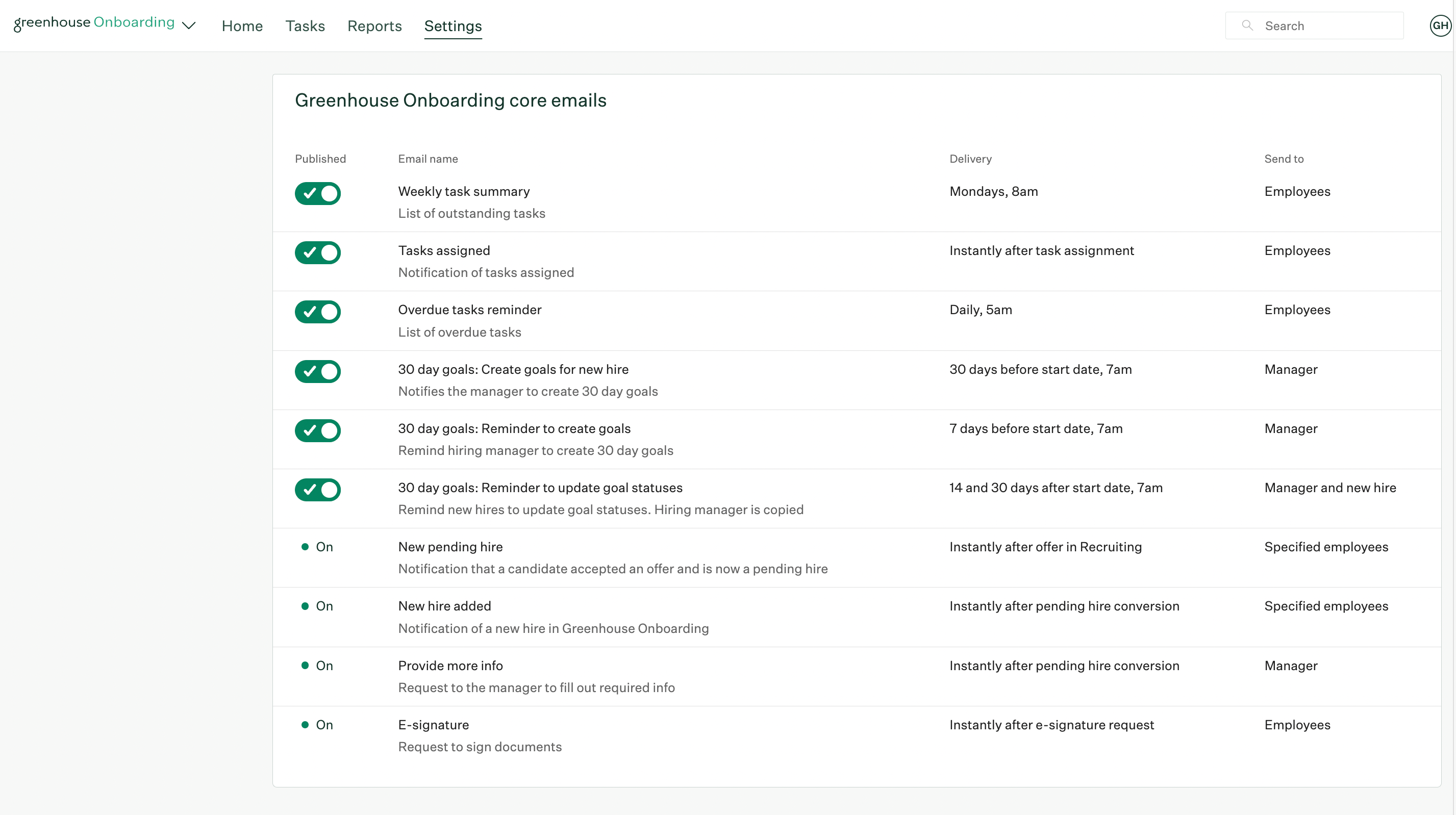Open 30 day goals: Reminder to create goals
The height and width of the screenshot is (815, 1456).
pos(514,429)
